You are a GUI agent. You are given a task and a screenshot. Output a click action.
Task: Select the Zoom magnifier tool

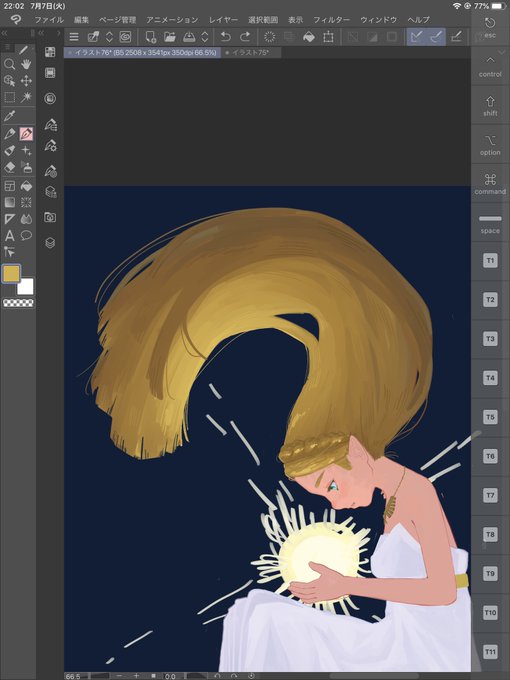click(x=10, y=65)
